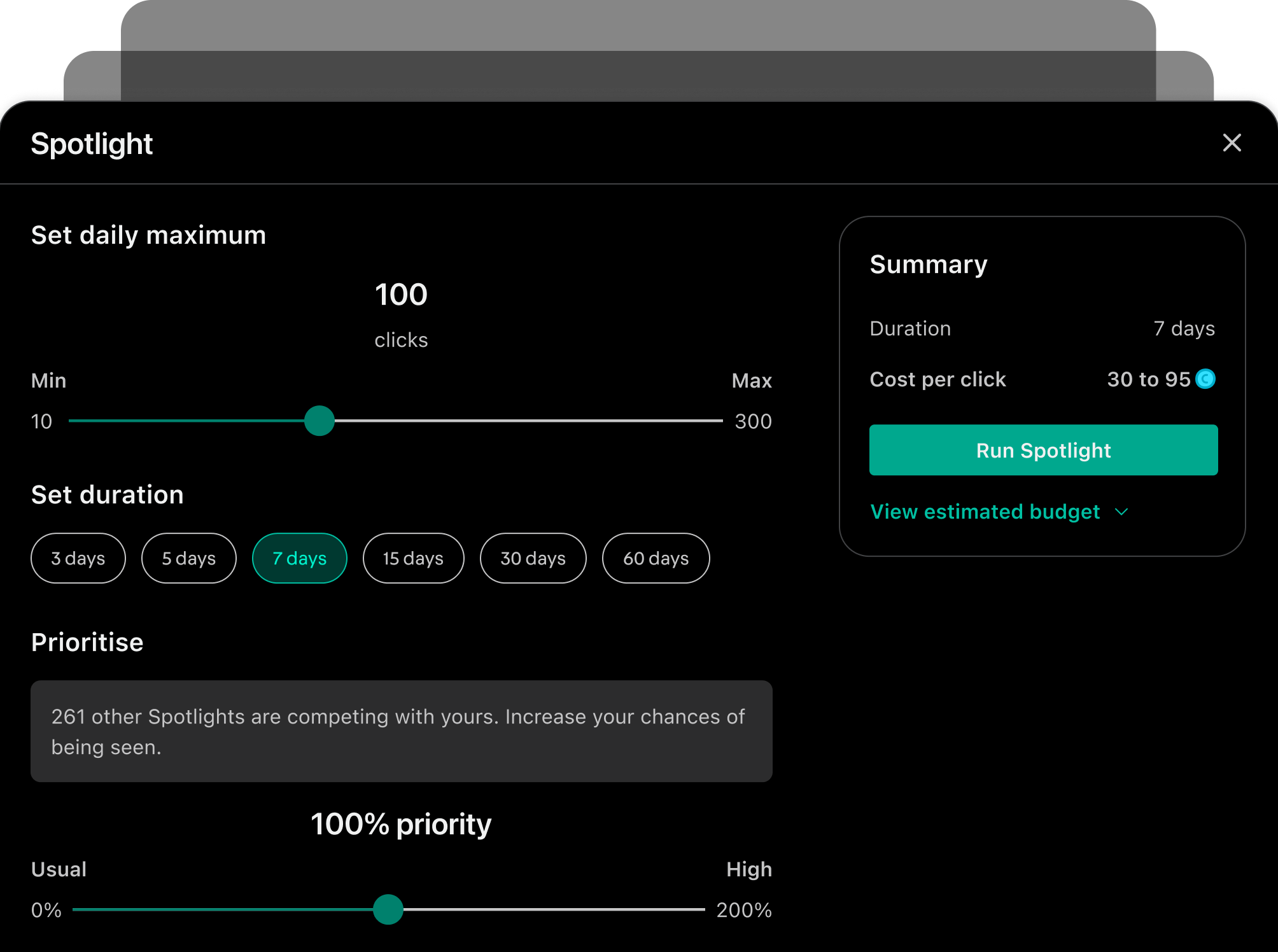Click the 100 clicks value display
Image resolution: width=1278 pixels, height=952 pixels.
pos(401,295)
